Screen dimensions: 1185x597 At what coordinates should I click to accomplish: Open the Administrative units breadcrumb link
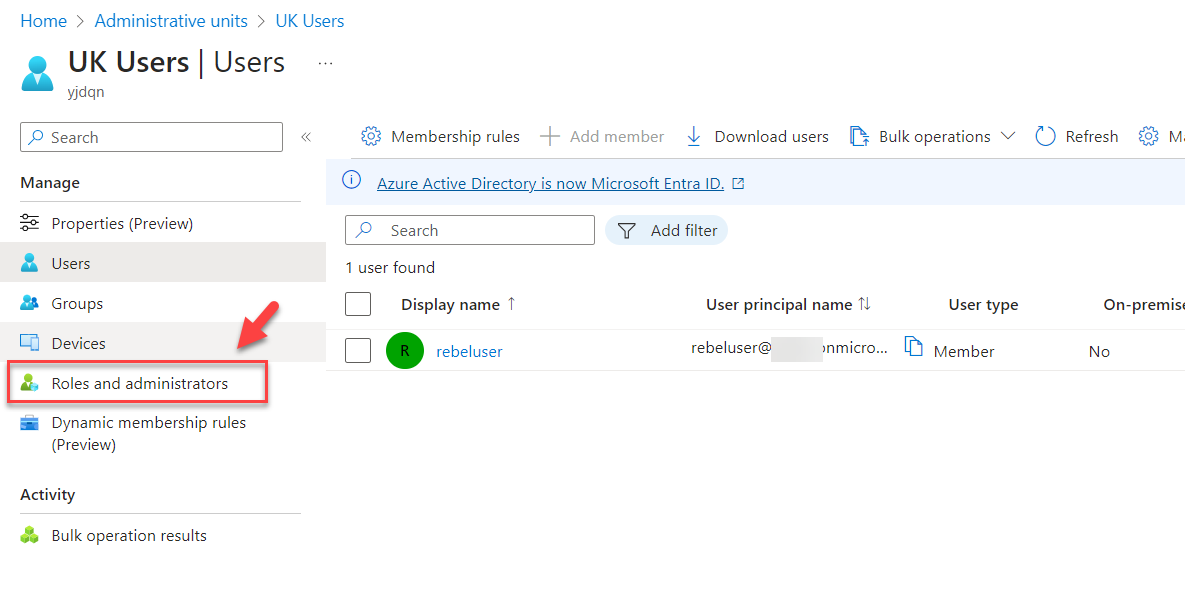pyautogui.click(x=170, y=20)
